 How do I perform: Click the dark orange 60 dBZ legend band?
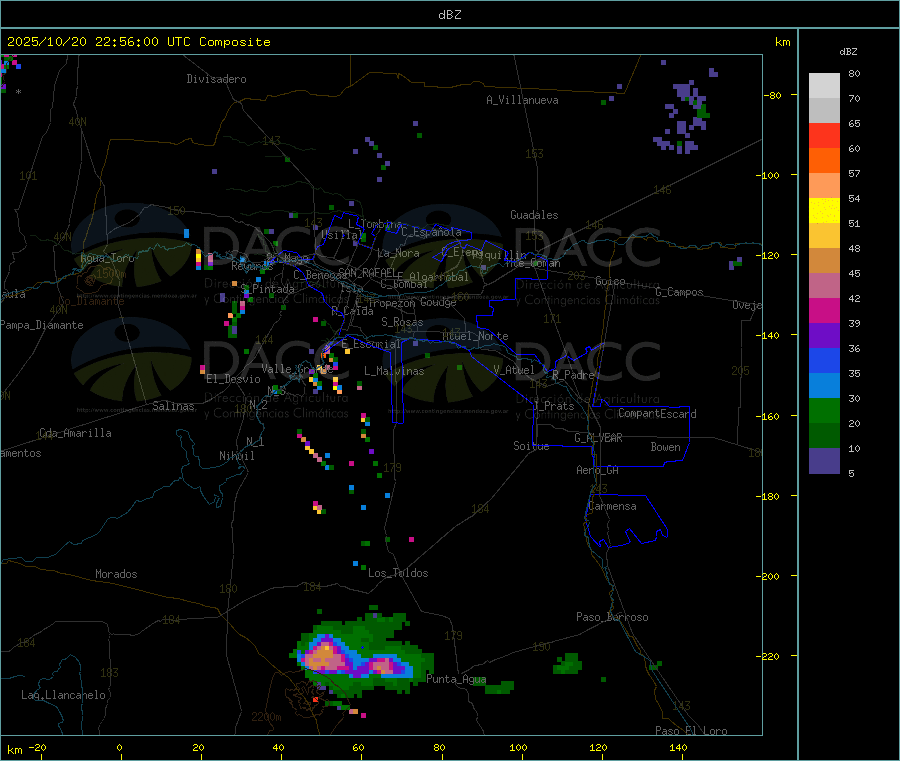click(824, 161)
